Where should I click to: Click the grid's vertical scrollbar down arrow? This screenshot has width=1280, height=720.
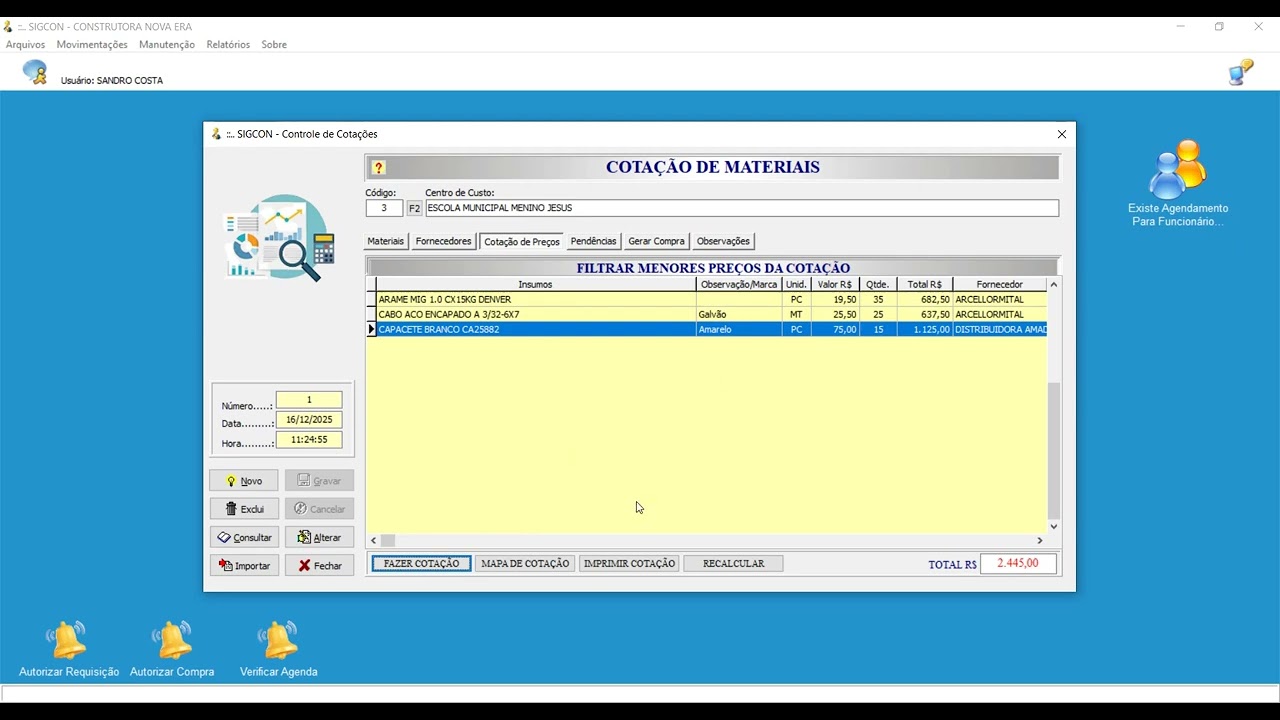[1054, 526]
